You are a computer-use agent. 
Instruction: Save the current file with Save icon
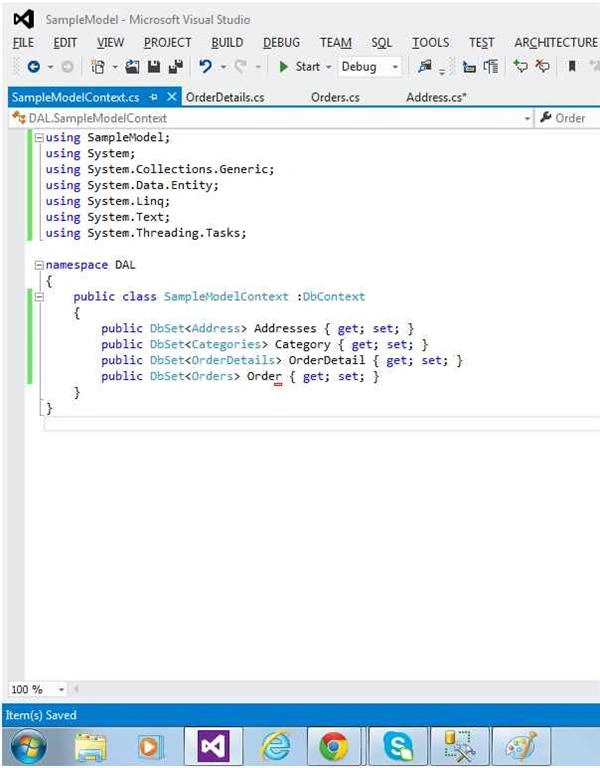pos(154,67)
